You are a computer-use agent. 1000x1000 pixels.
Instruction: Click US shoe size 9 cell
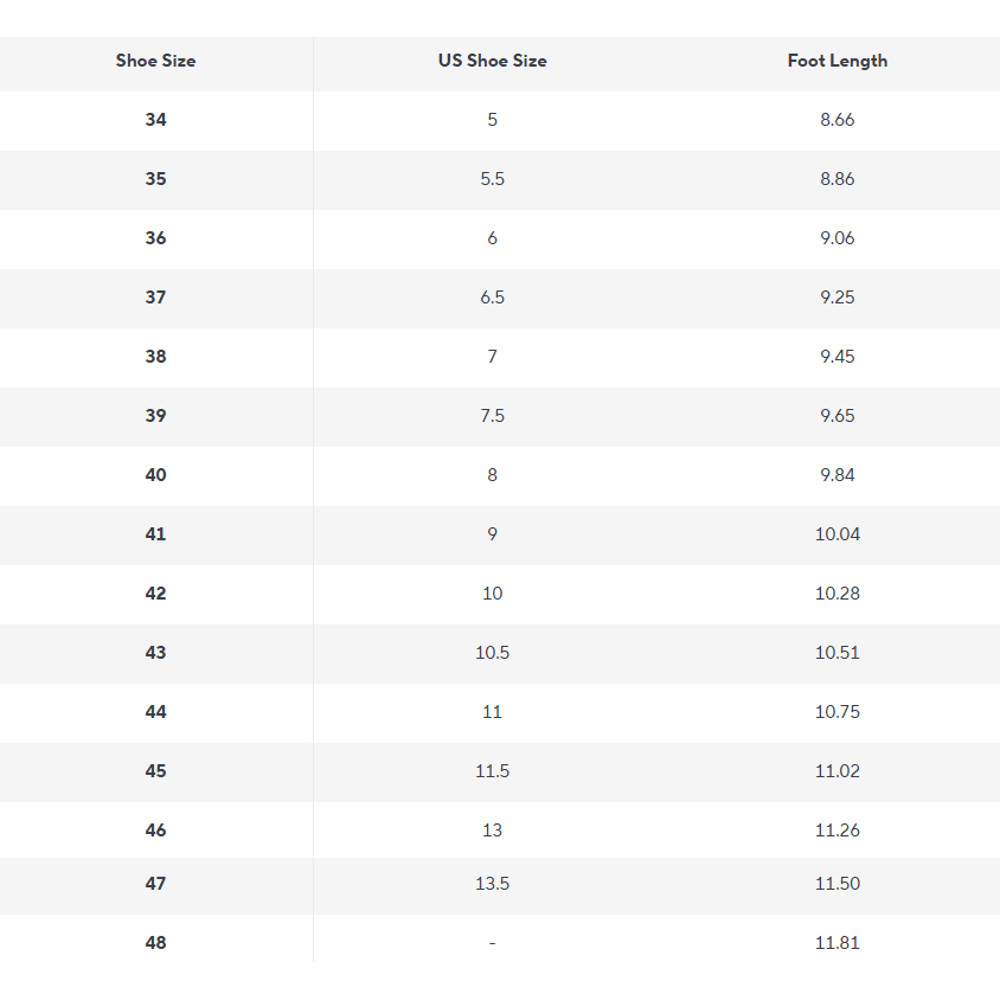tap(492, 534)
